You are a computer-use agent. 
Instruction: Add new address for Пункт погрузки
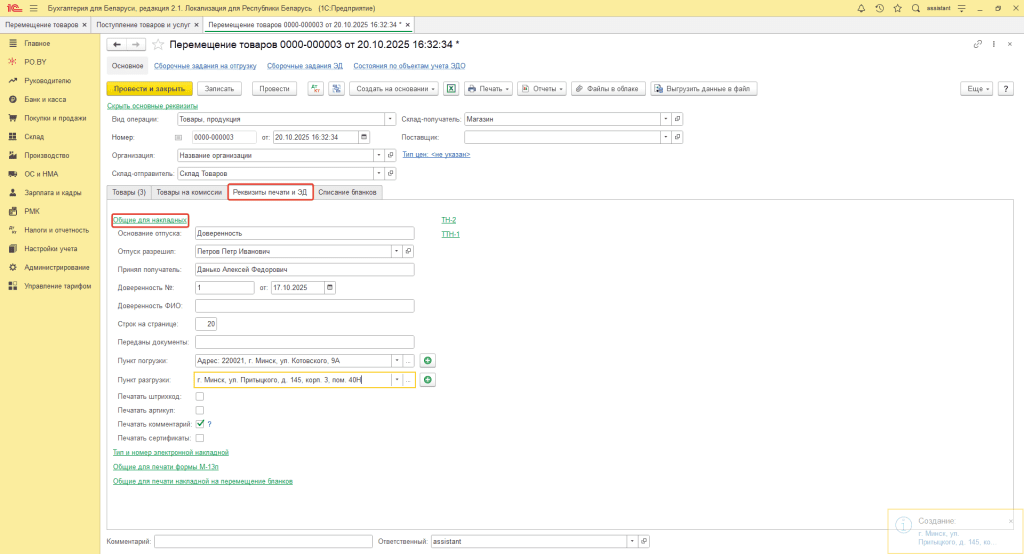[x=428, y=361]
